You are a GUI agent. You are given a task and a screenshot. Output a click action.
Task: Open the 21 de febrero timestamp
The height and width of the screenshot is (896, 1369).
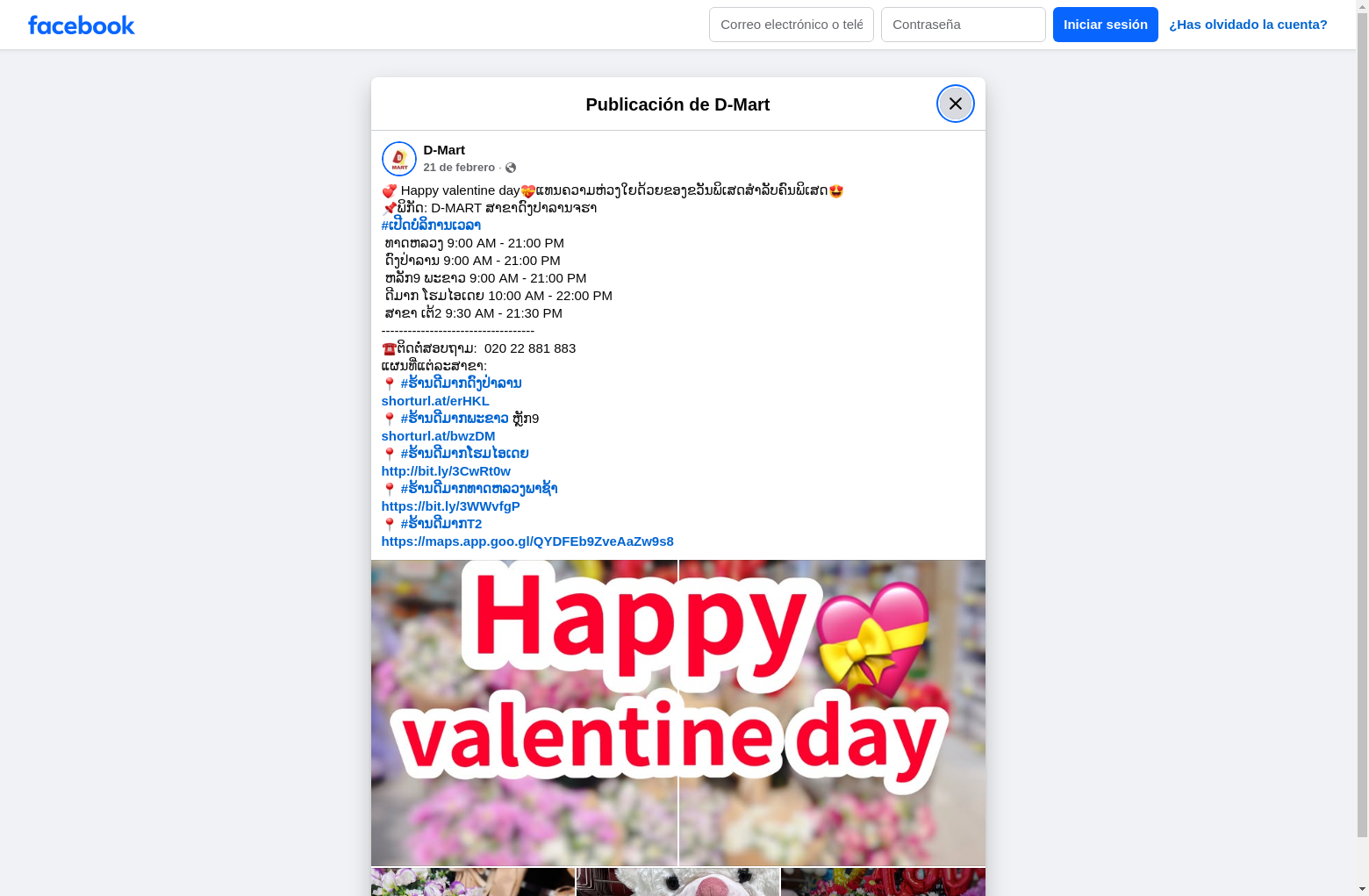tap(459, 168)
